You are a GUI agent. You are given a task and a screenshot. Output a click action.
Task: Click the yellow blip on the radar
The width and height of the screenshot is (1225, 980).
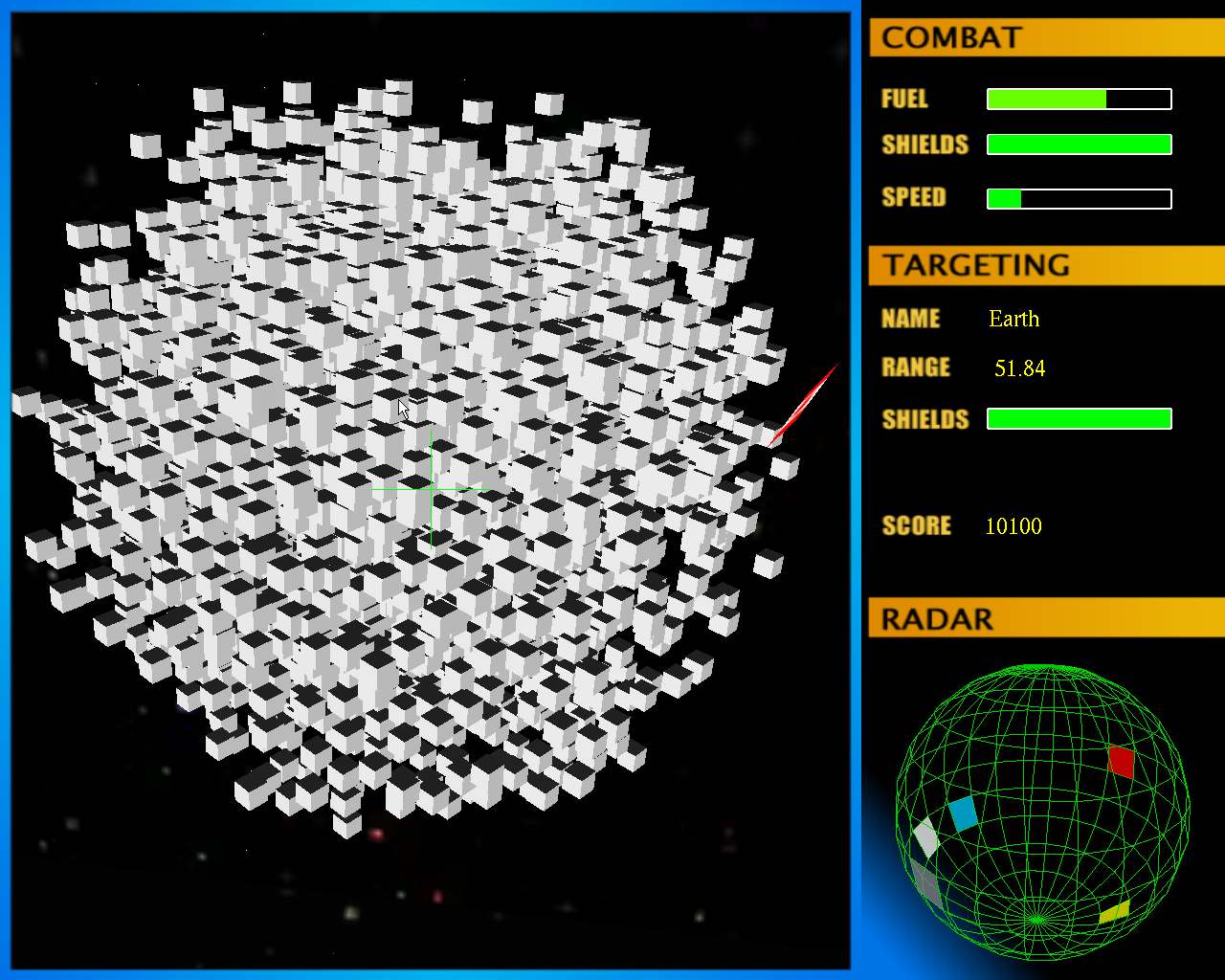tap(1114, 912)
